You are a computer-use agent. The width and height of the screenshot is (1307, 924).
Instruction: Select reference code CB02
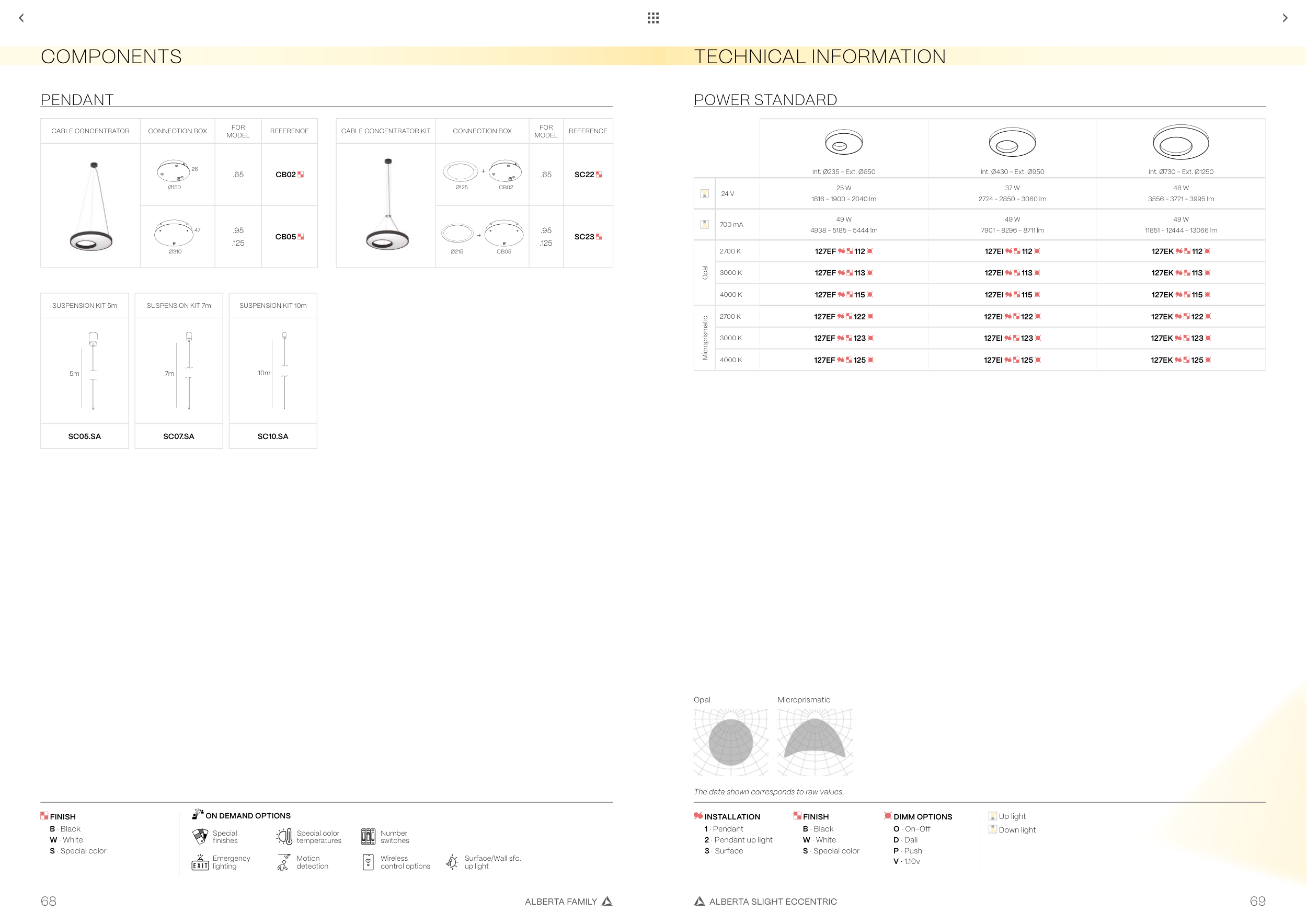click(x=286, y=175)
